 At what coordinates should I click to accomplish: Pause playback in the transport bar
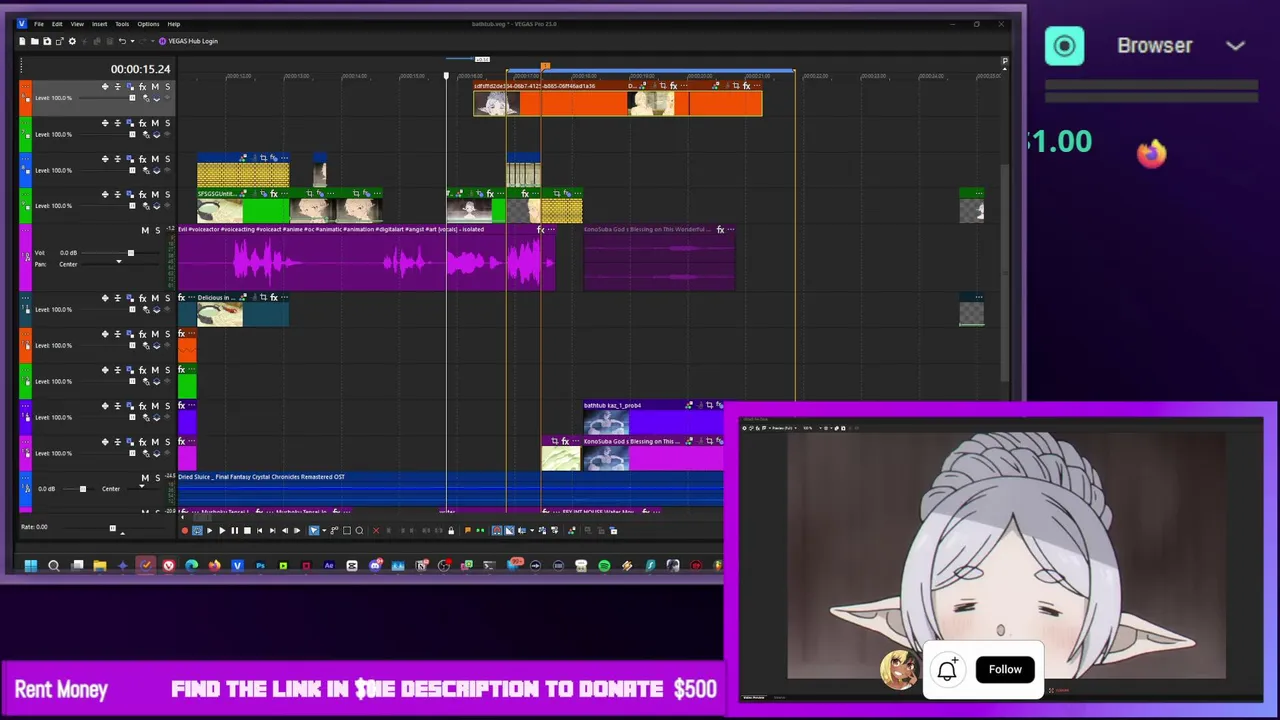(x=235, y=530)
